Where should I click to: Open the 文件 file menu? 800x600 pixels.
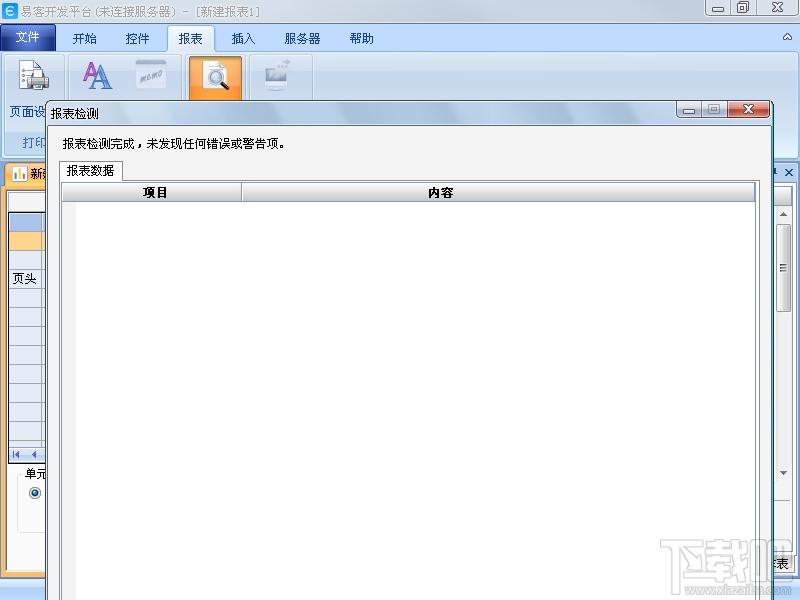coord(28,37)
